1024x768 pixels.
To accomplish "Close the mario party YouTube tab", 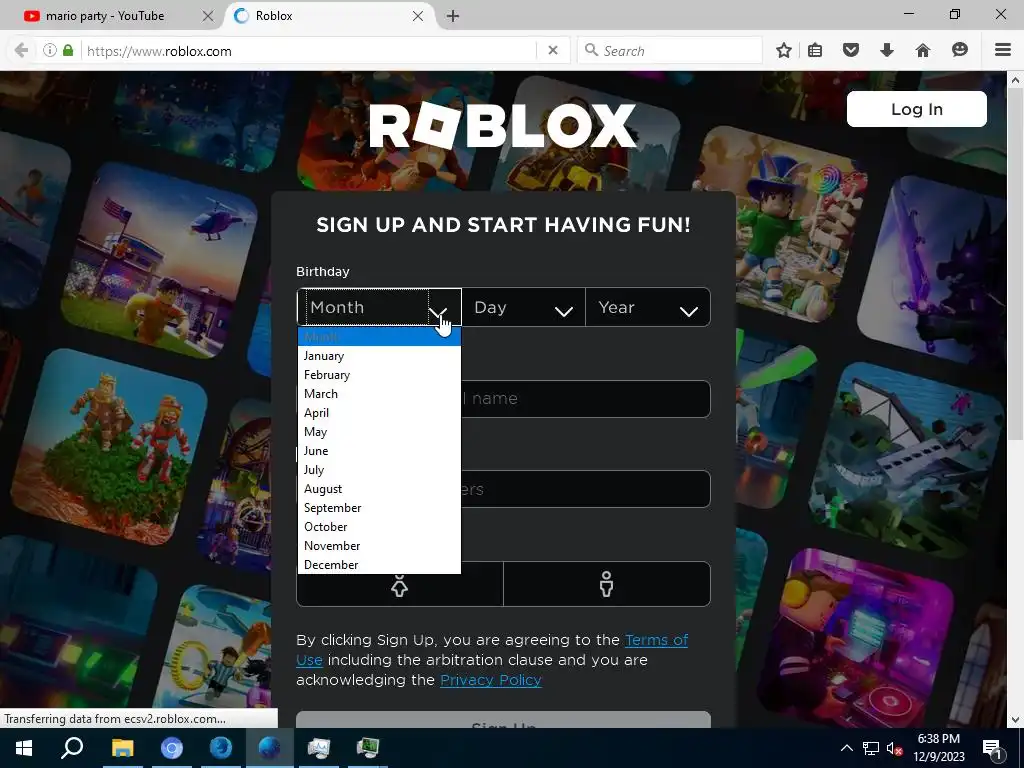I will [208, 16].
